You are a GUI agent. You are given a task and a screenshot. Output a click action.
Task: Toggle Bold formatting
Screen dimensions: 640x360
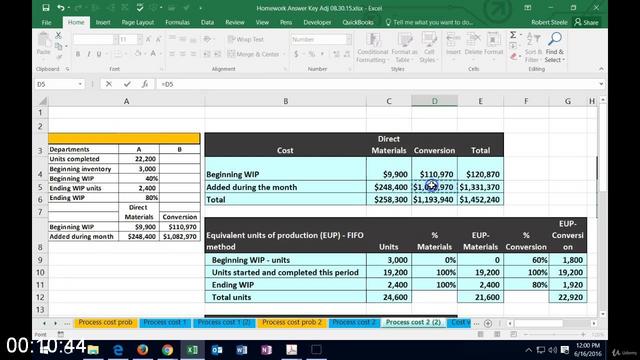pos(78,54)
